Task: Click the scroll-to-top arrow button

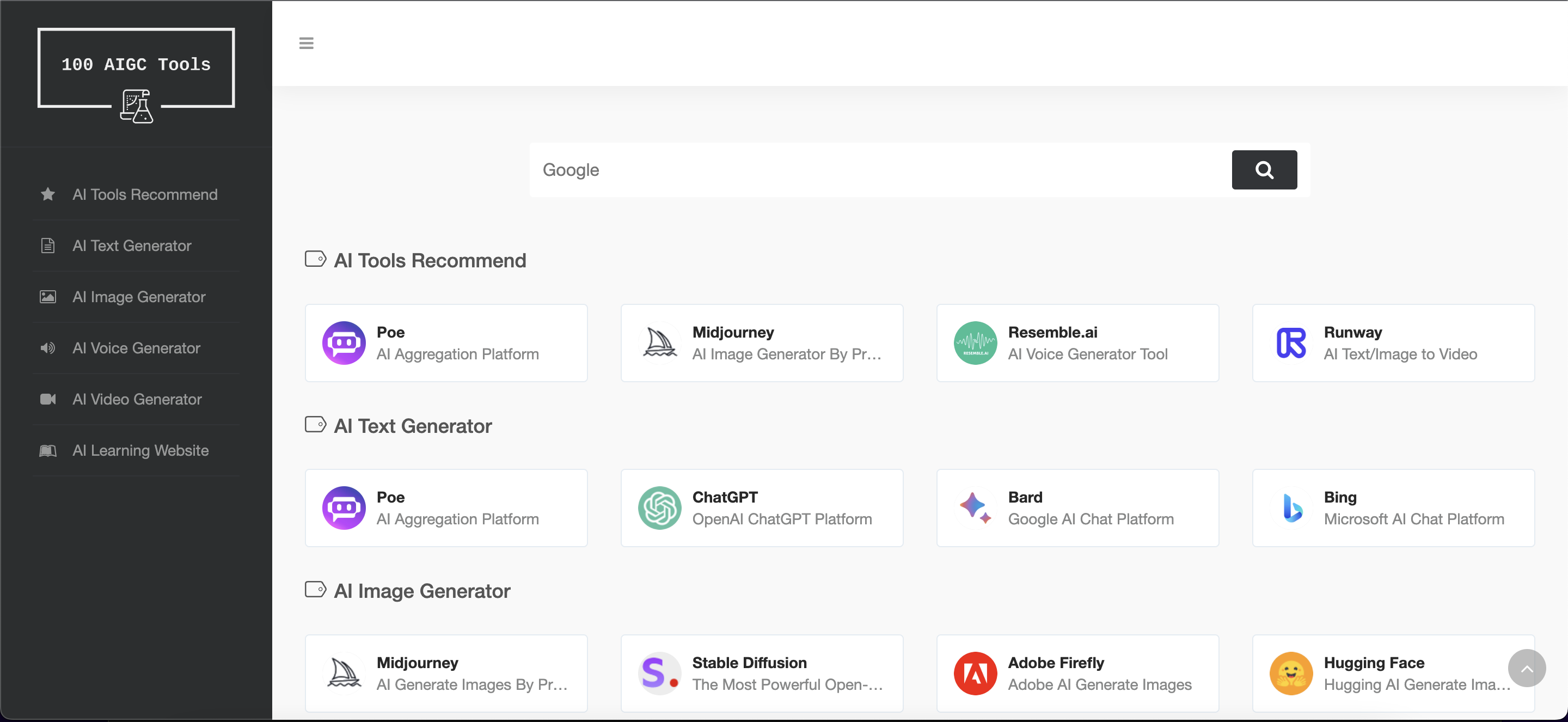Action: point(1526,668)
